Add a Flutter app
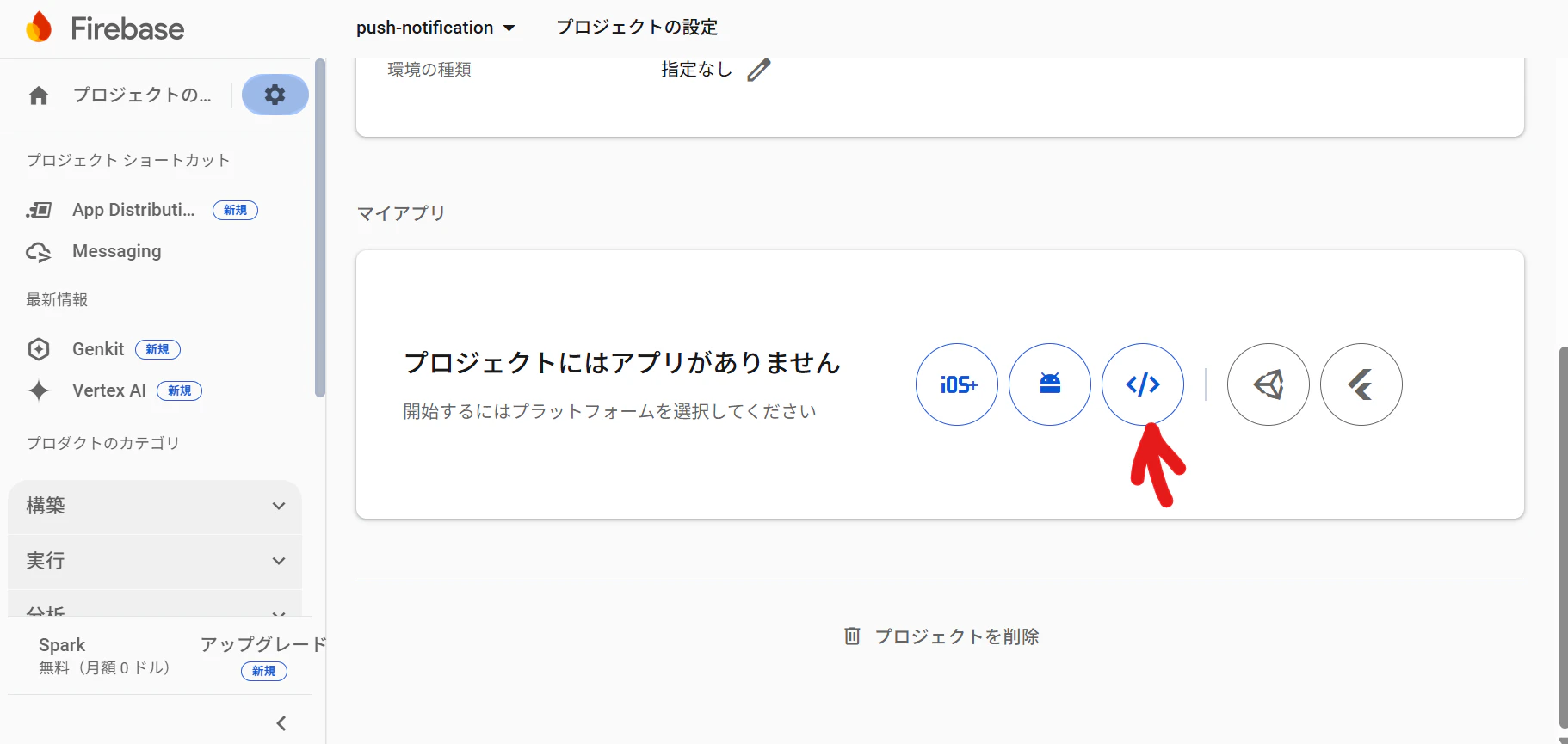The image size is (1568, 744). pos(1361,384)
